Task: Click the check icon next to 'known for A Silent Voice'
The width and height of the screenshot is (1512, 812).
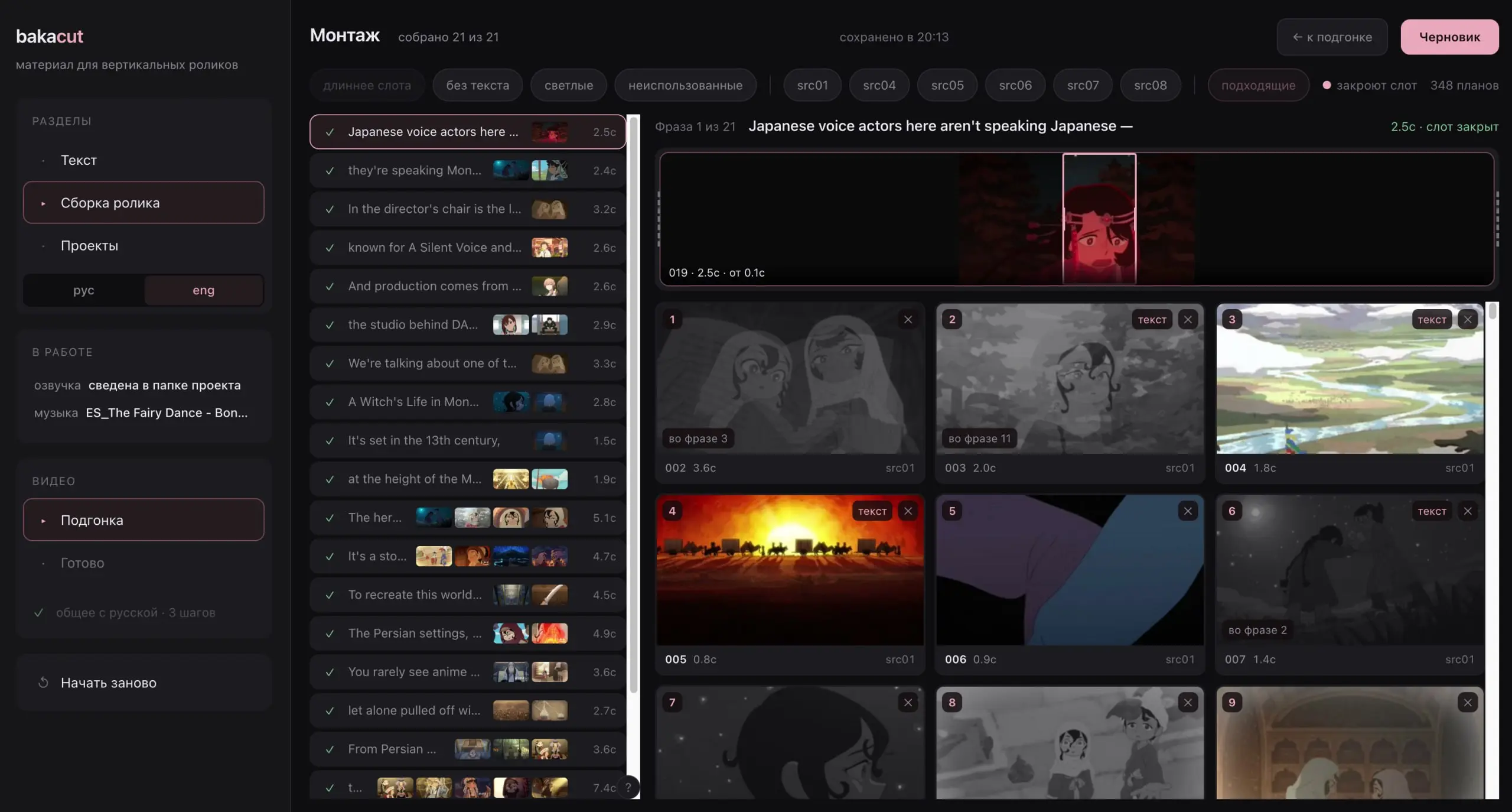Action: [x=330, y=248]
